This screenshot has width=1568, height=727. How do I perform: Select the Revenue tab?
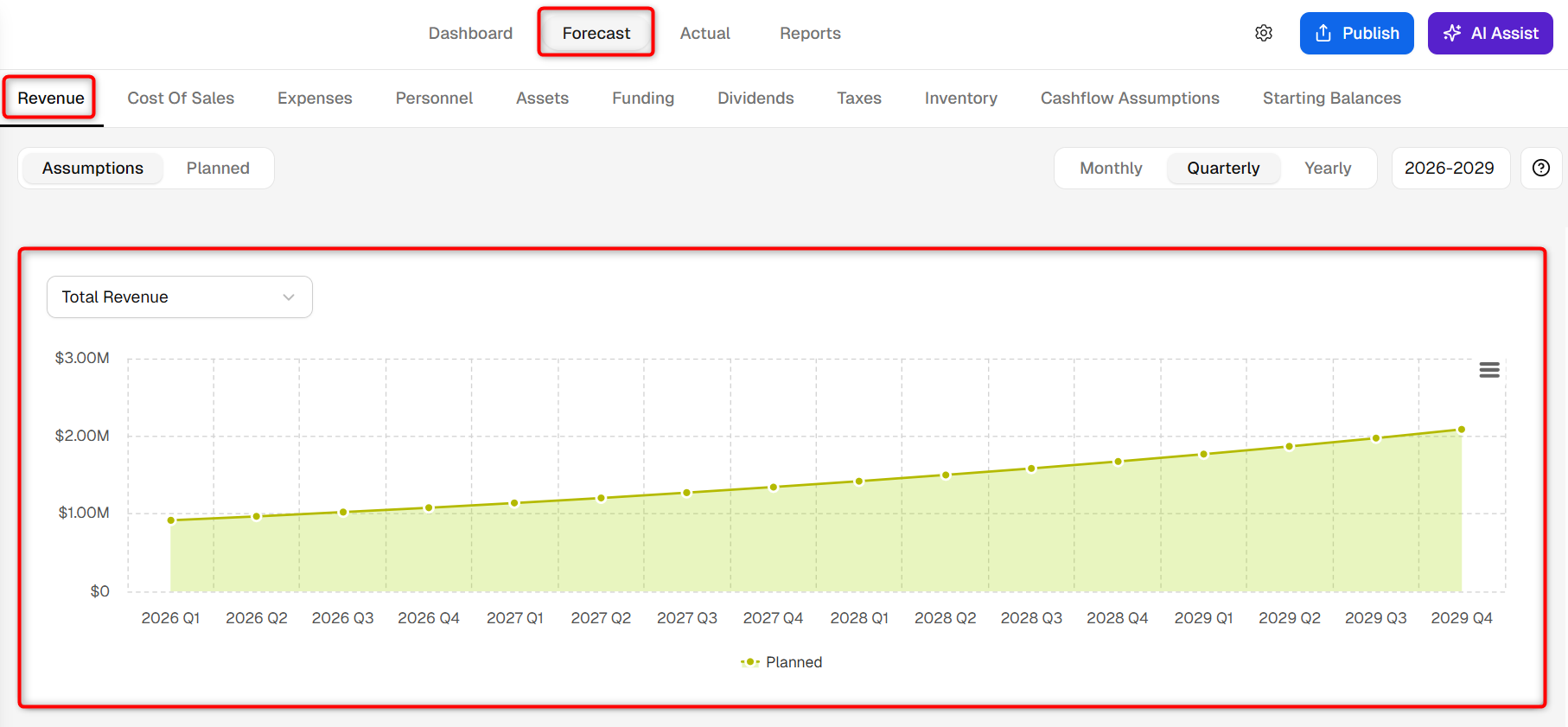[x=51, y=98]
